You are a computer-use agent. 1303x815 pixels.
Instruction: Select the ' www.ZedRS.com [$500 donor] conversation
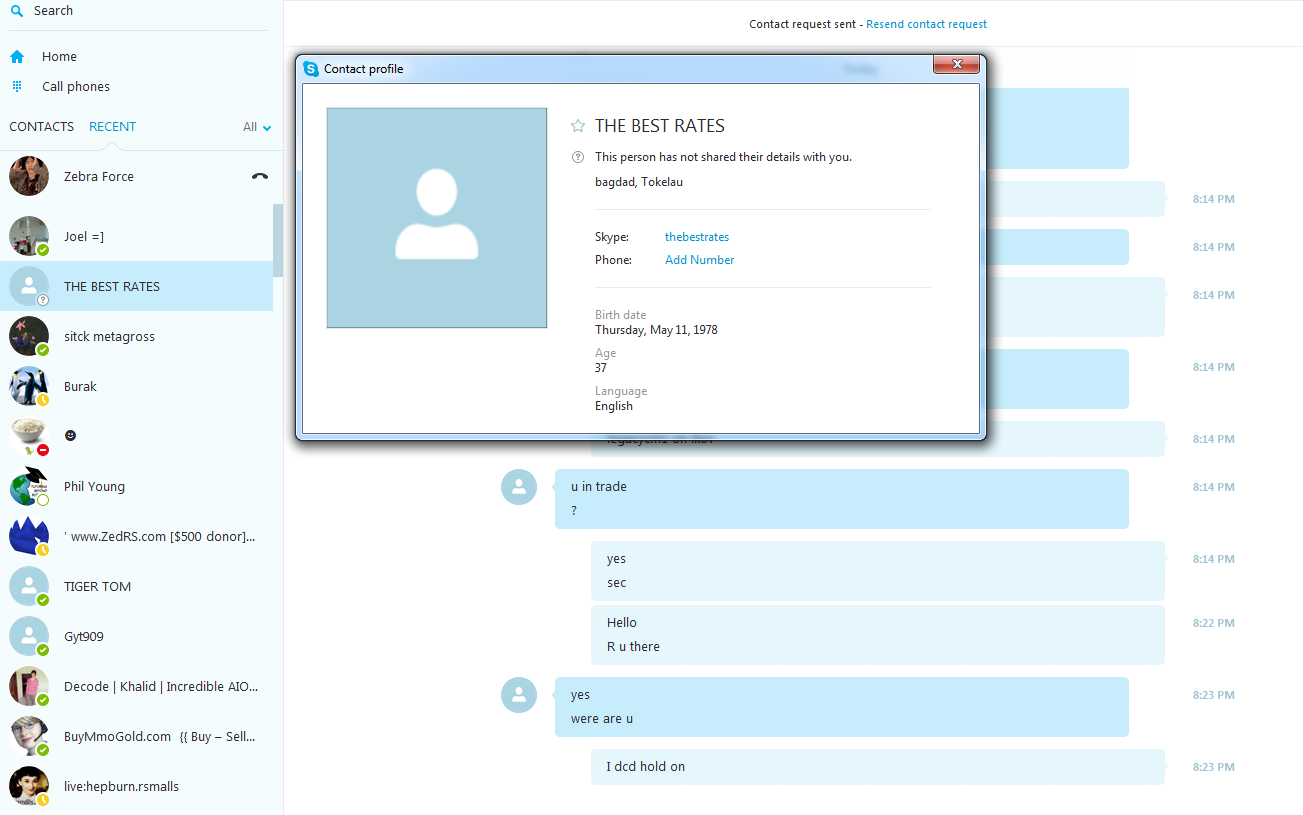point(136,536)
